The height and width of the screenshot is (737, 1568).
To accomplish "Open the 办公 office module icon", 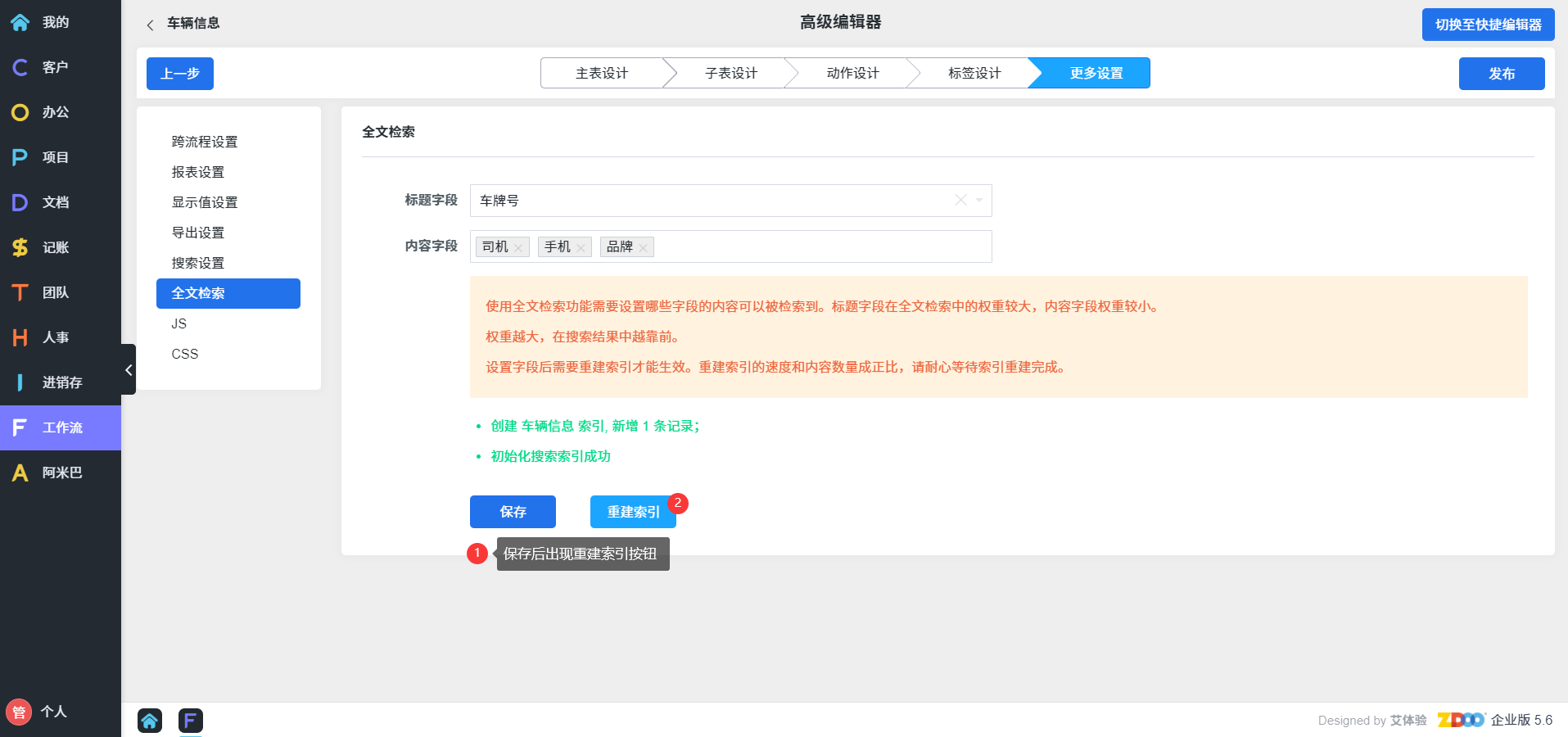I will pos(20,112).
